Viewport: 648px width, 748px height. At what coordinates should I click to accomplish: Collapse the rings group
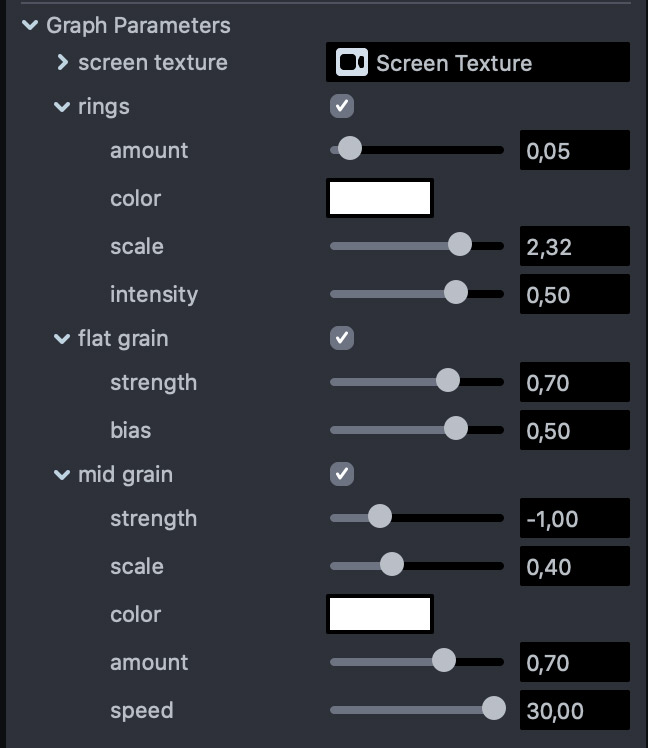pyautogui.click(x=62, y=107)
